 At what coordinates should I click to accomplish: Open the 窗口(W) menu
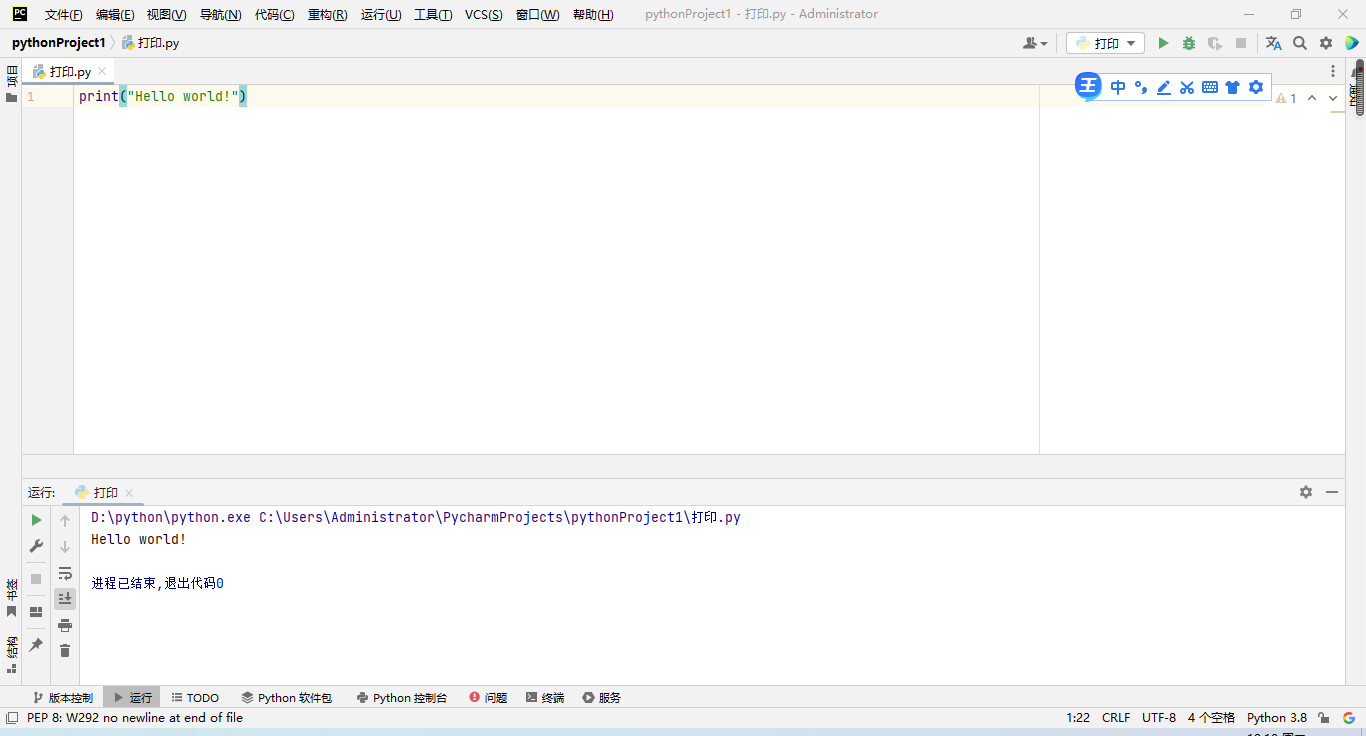(x=538, y=14)
